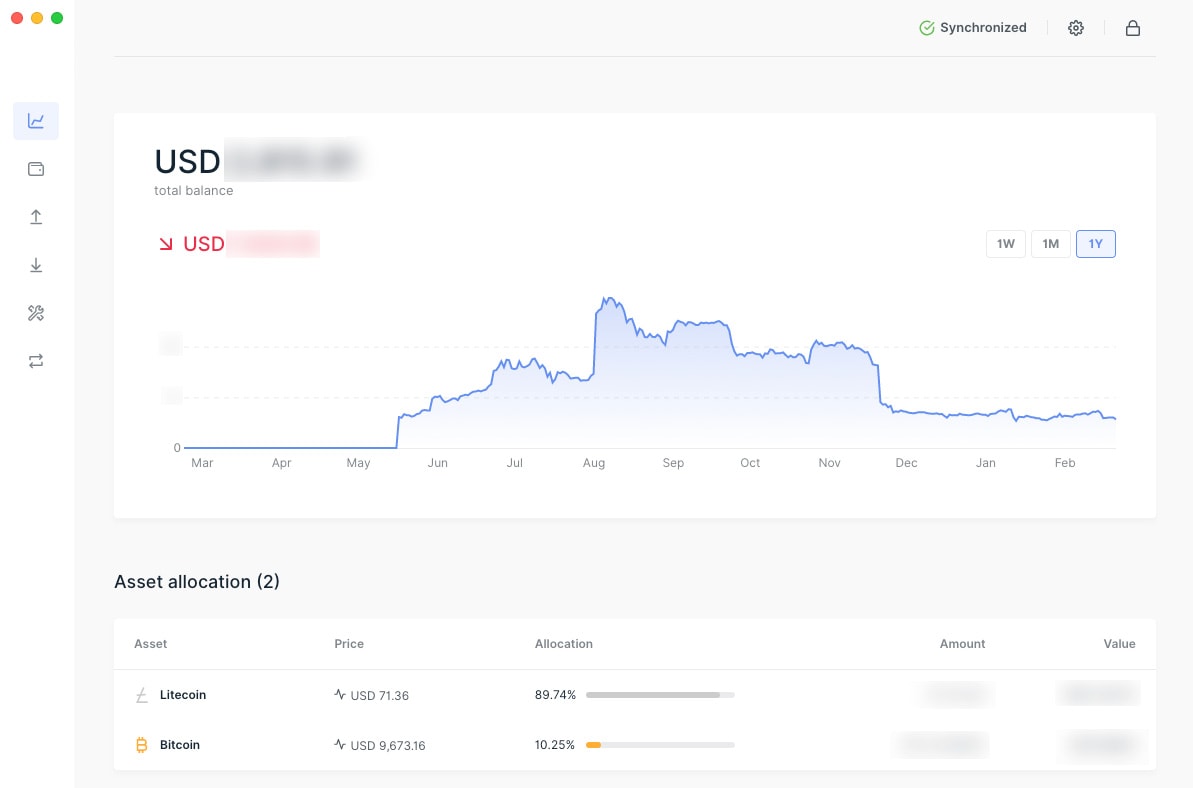Switch chart range to 1W
The width and height of the screenshot is (1193, 788).
click(x=1006, y=244)
